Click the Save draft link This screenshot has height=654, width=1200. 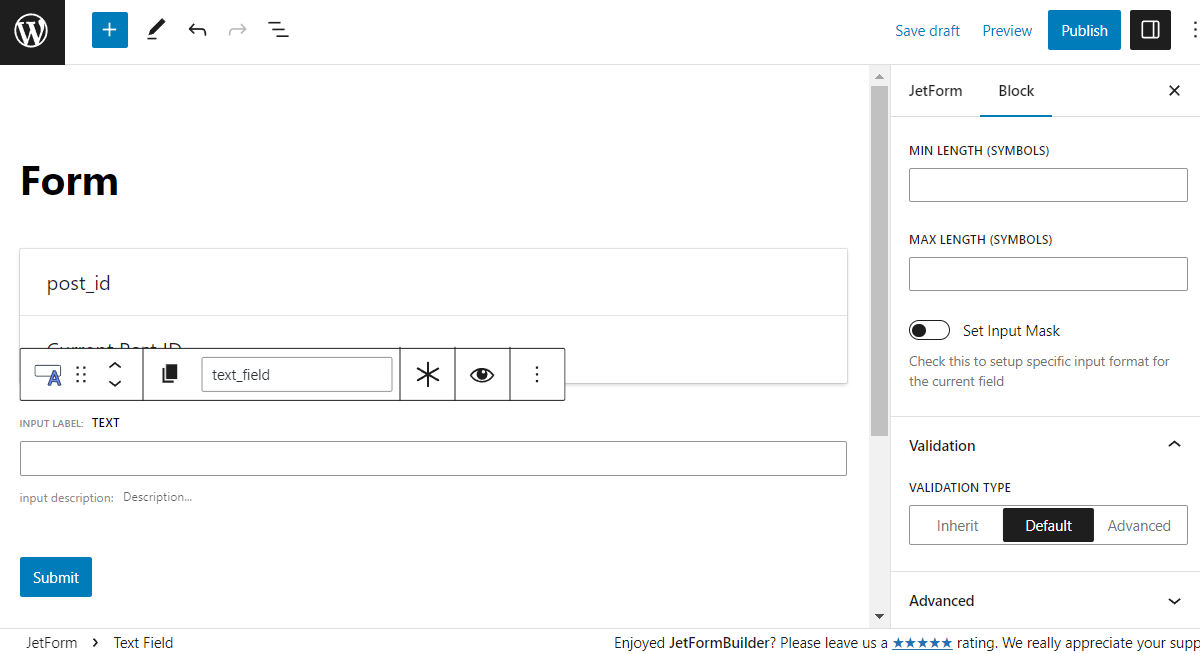(927, 30)
